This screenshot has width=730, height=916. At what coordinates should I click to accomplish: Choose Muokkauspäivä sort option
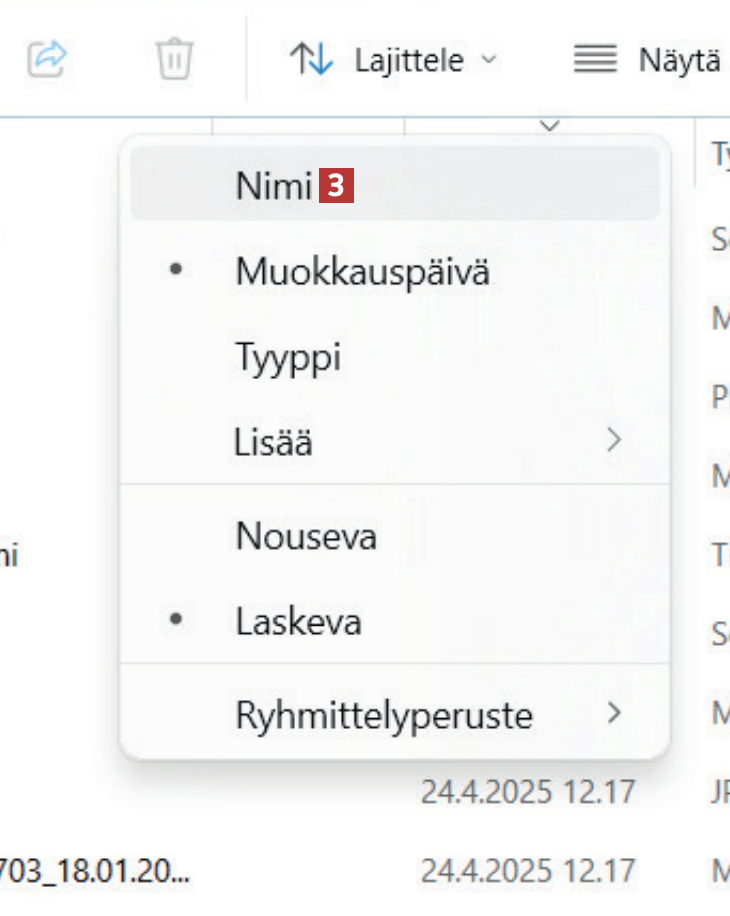coord(362,272)
